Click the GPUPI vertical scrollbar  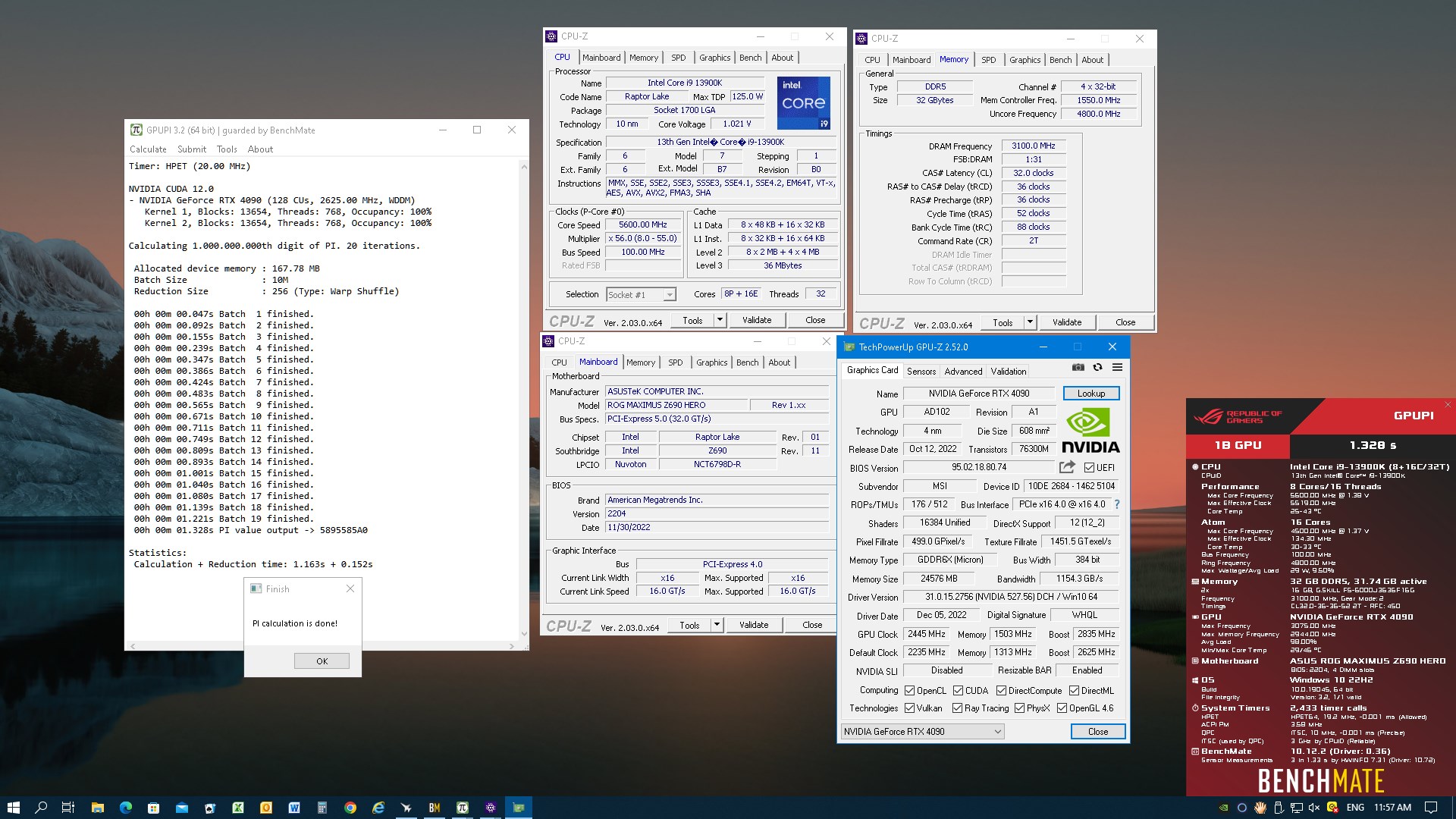pos(523,400)
